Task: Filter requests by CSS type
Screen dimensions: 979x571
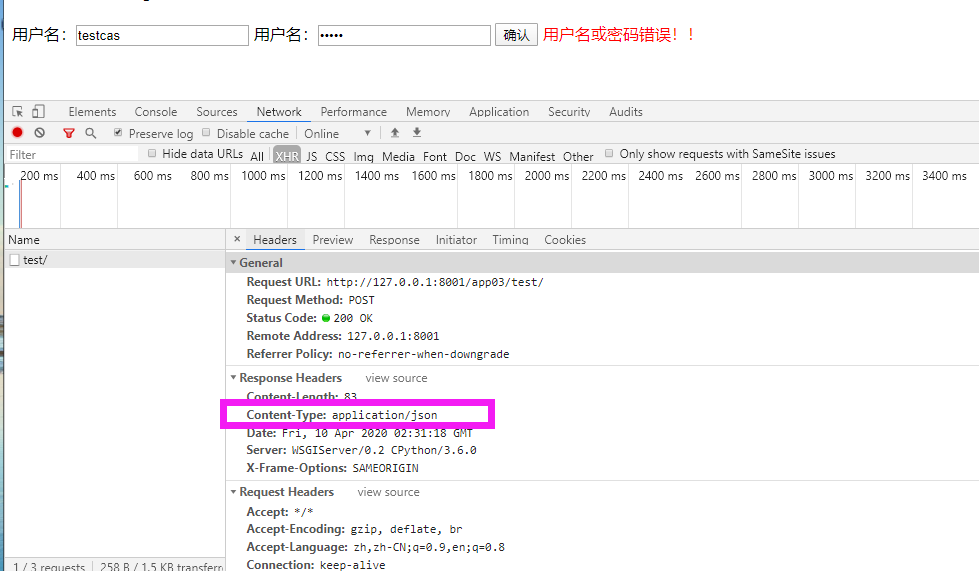Action: click(x=335, y=156)
